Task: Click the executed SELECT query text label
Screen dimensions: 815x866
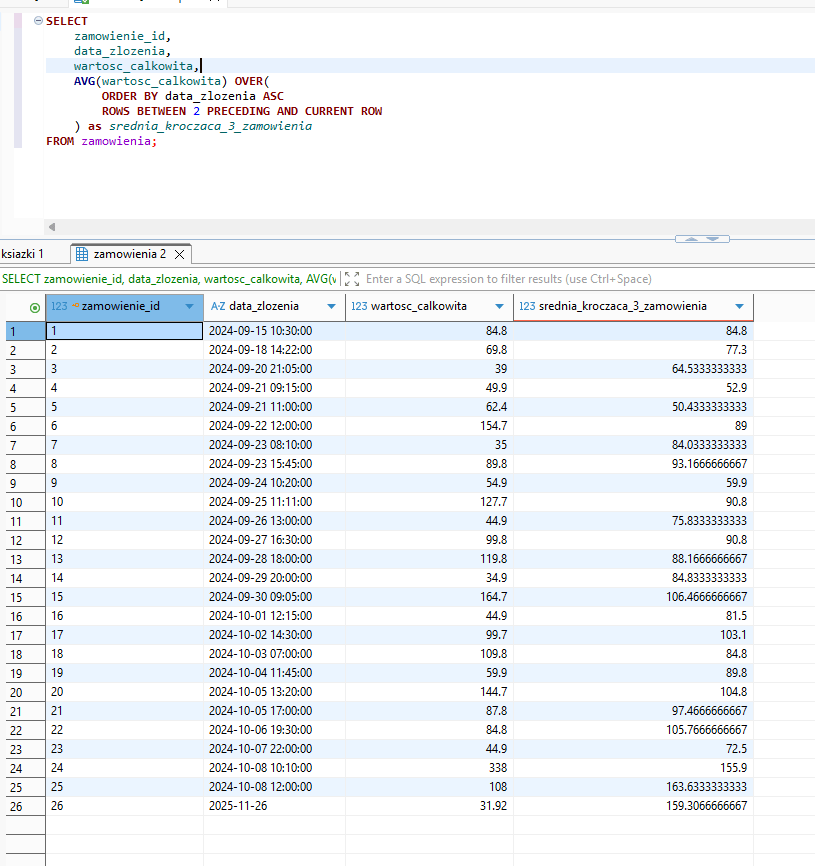Action: coord(168,279)
